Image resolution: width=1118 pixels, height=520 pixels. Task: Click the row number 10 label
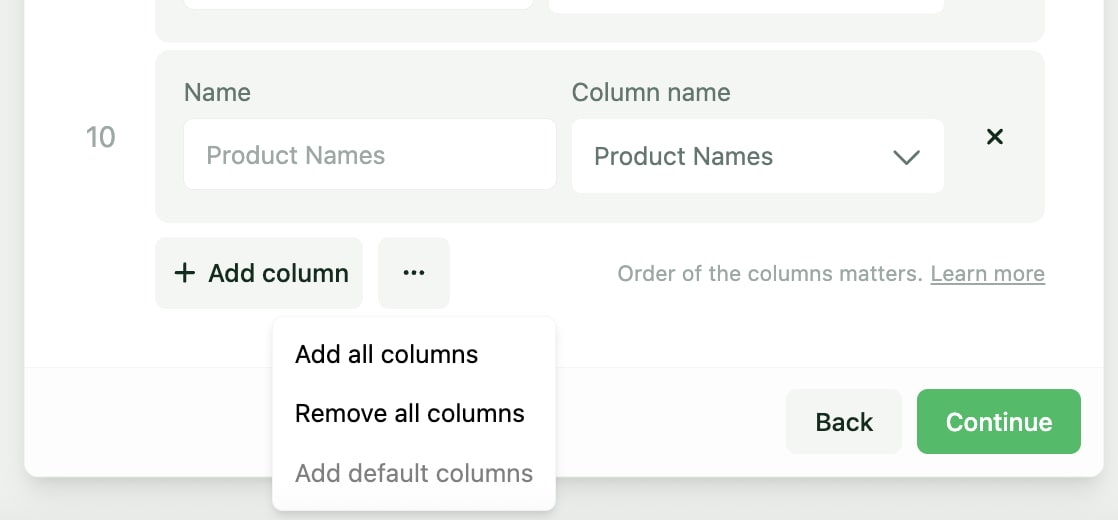point(100,137)
